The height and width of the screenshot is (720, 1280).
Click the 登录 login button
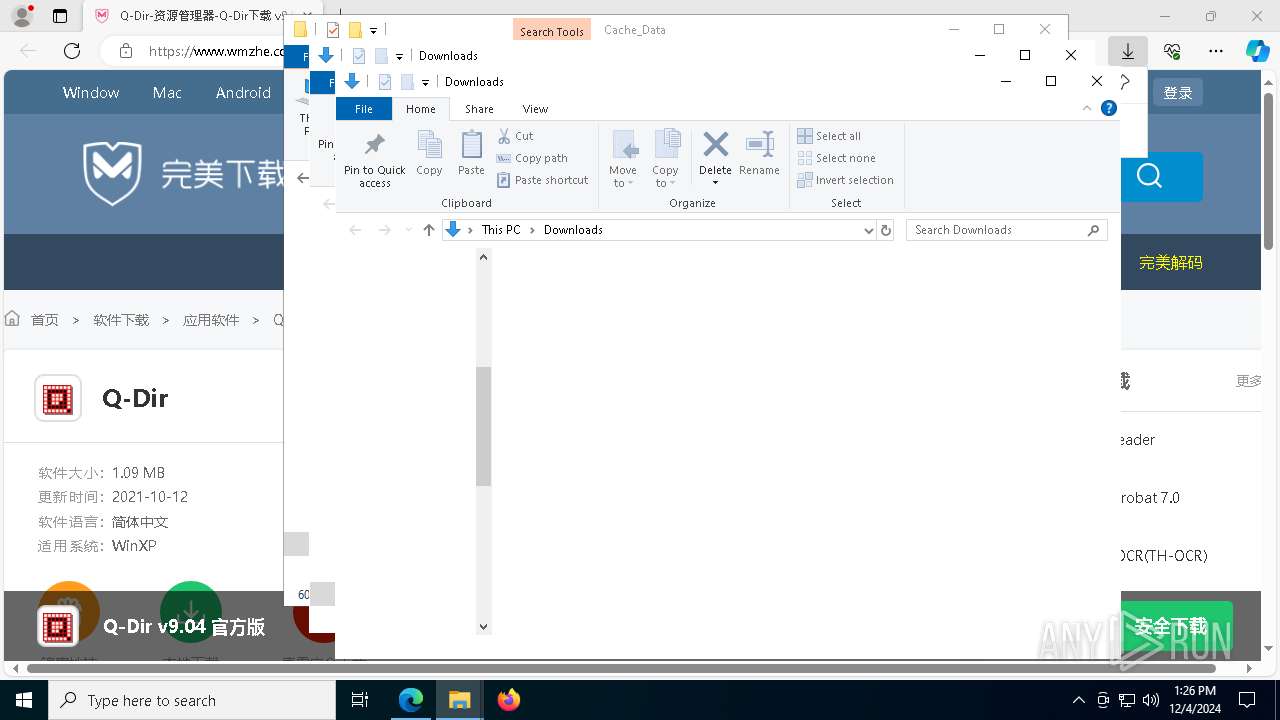(1178, 92)
